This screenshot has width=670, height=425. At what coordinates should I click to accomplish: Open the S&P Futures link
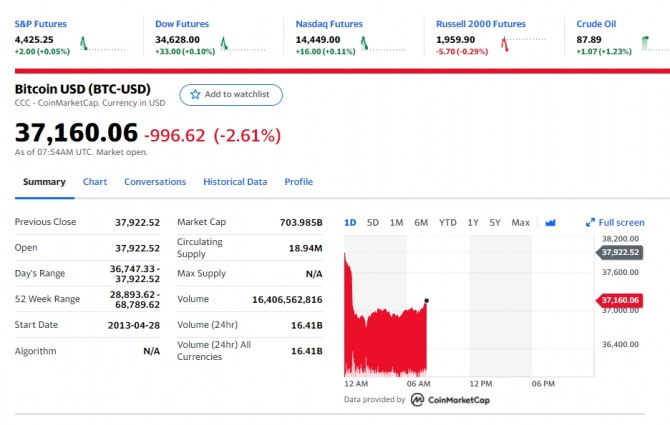(41, 23)
